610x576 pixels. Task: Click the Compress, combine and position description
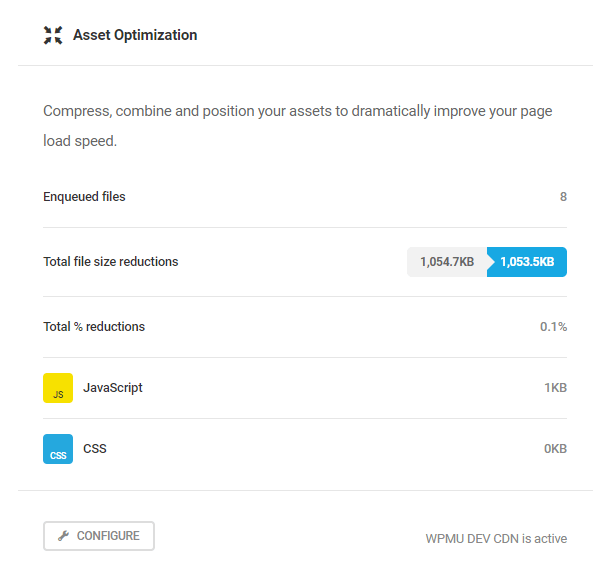pyautogui.click(x=298, y=126)
